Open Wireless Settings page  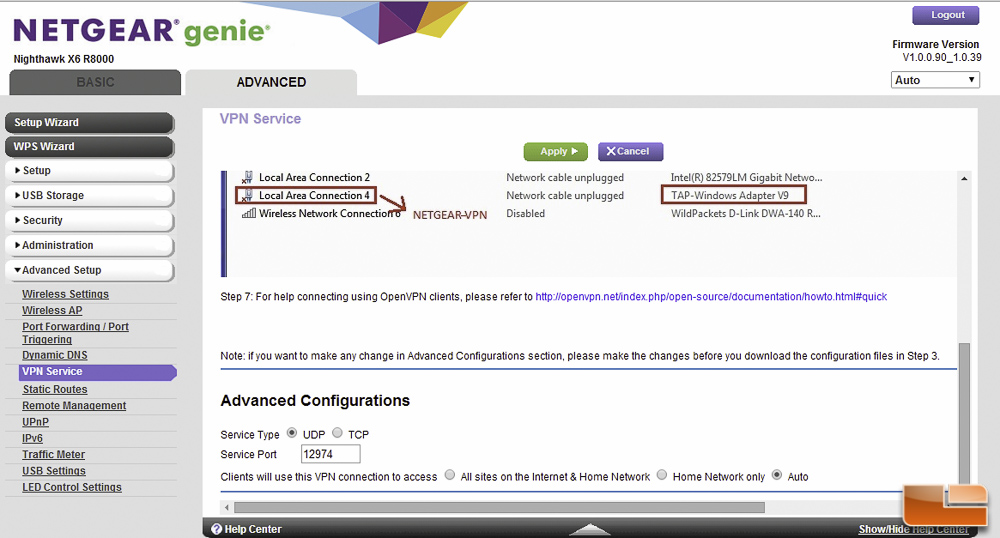(65, 294)
